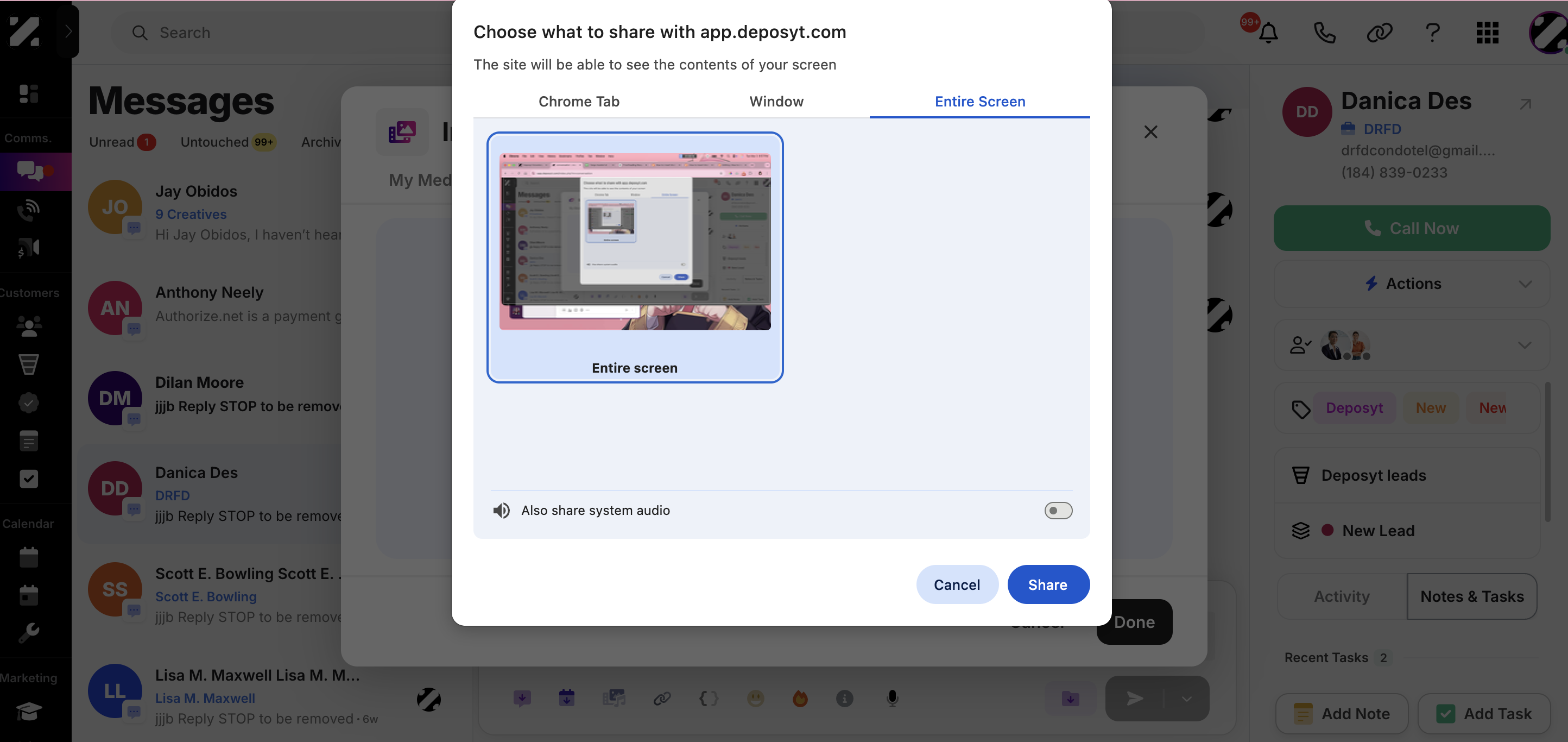1568x742 pixels.
Task: Select the New Lead stage row
Action: coord(1407,531)
